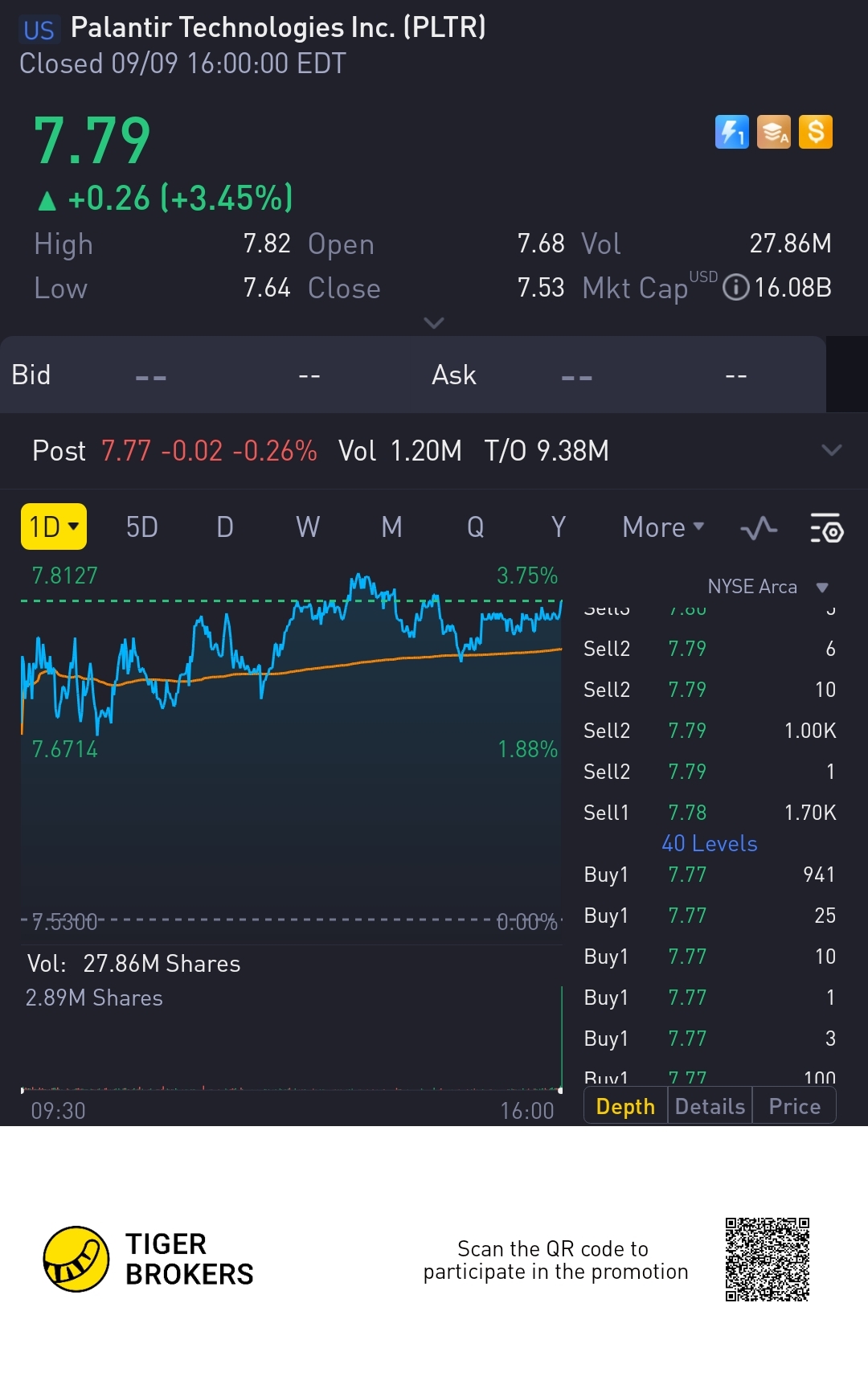Open the More timeframes dropdown
The image size is (868, 1393).
(x=663, y=527)
